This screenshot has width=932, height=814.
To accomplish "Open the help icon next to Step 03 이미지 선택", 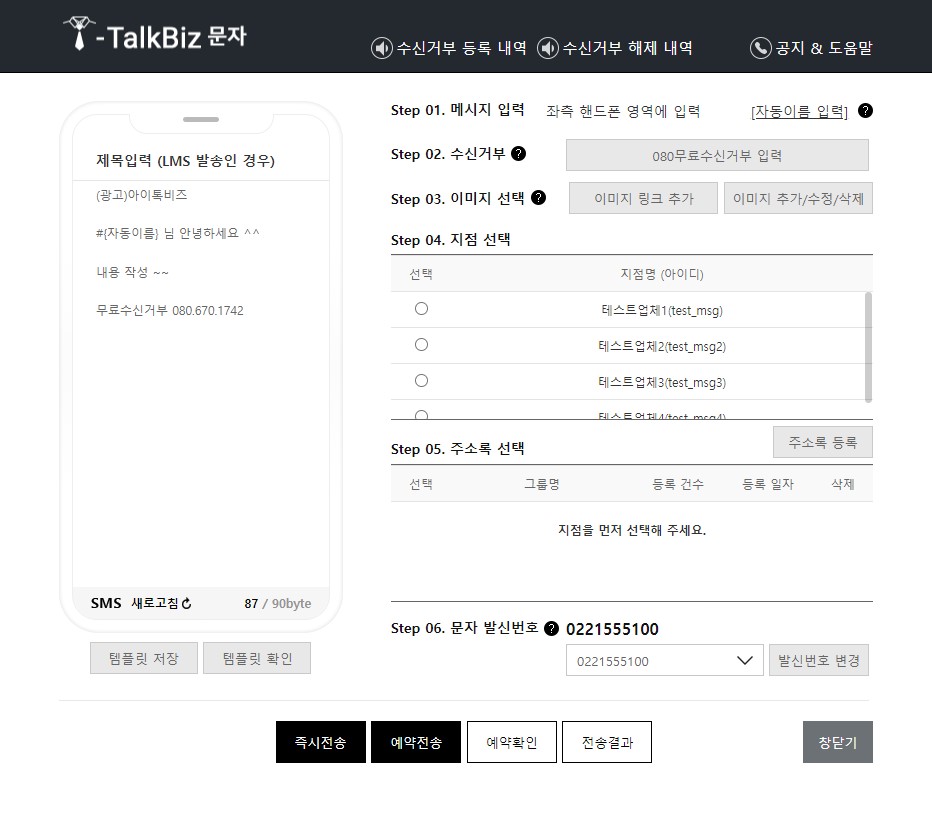I will tap(540, 198).
